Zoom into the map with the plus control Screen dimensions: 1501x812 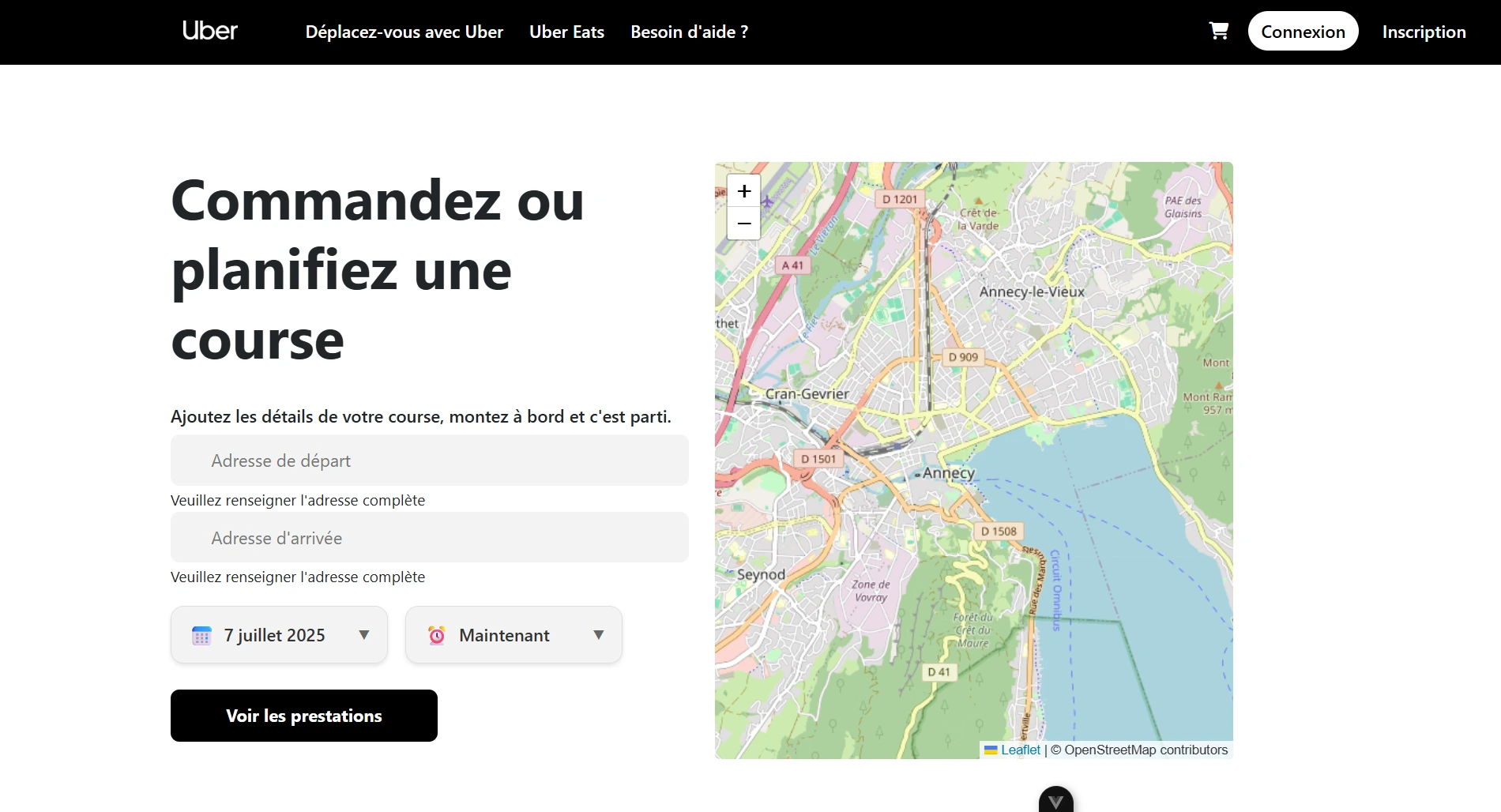click(x=743, y=190)
